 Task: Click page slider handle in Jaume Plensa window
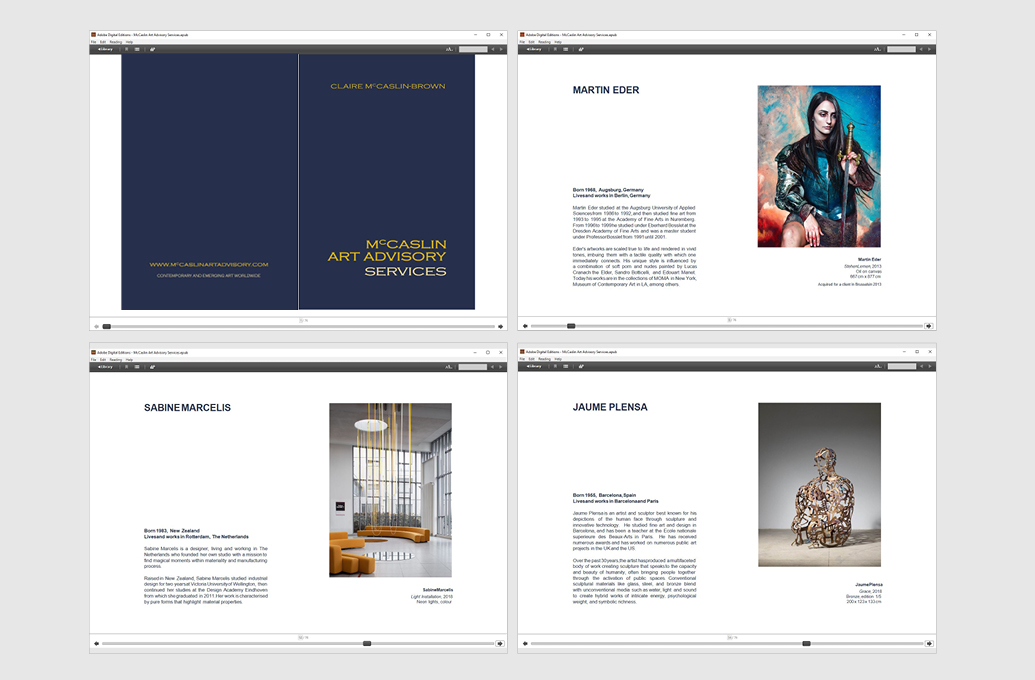point(806,644)
